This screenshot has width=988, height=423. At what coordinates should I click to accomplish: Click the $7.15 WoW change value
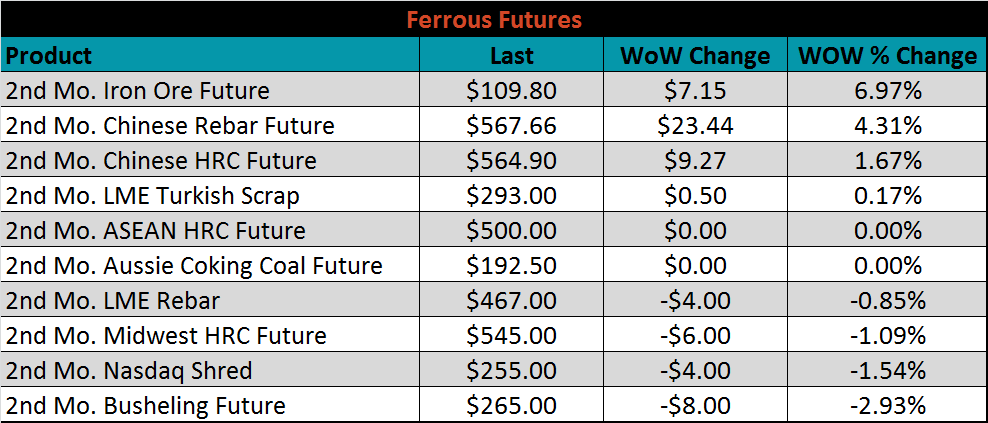pos(695,91)
